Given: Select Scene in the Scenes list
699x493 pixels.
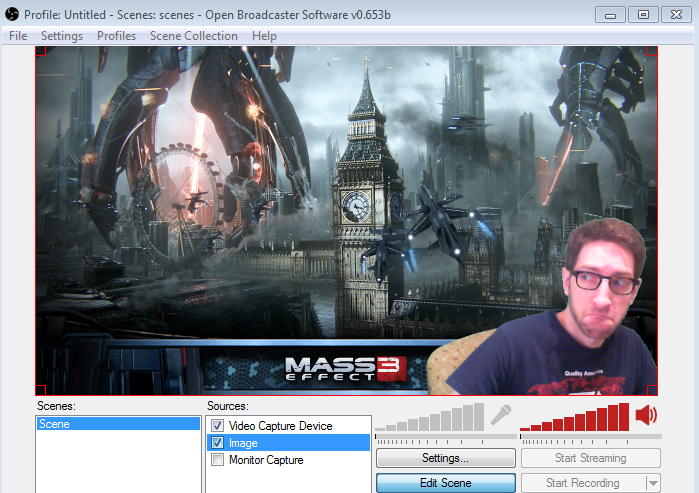Looking at the screenshot, I should [x=118, y=423].
